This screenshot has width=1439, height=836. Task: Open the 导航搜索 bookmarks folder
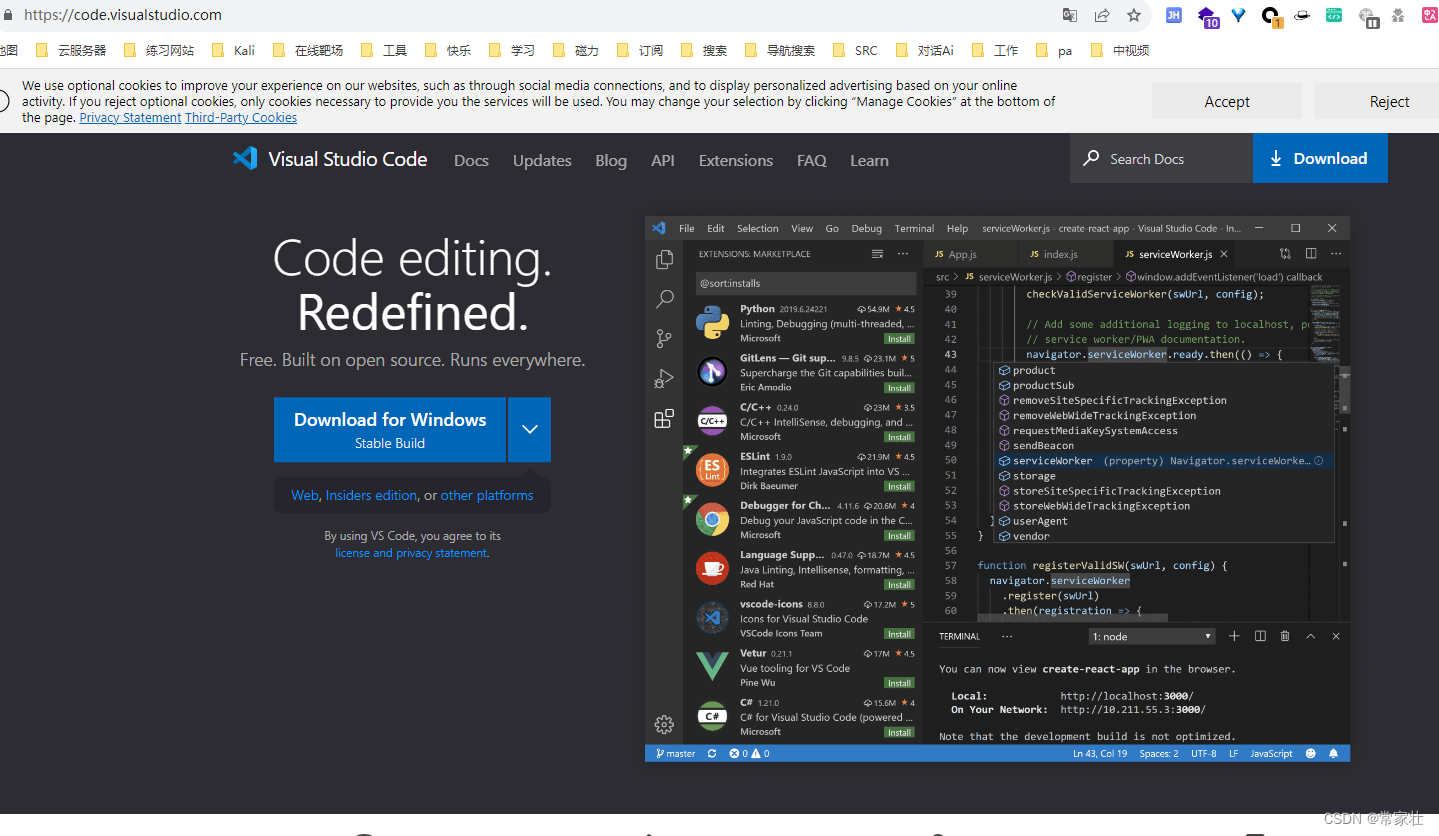pyautogui.click(x=780, y=50)
